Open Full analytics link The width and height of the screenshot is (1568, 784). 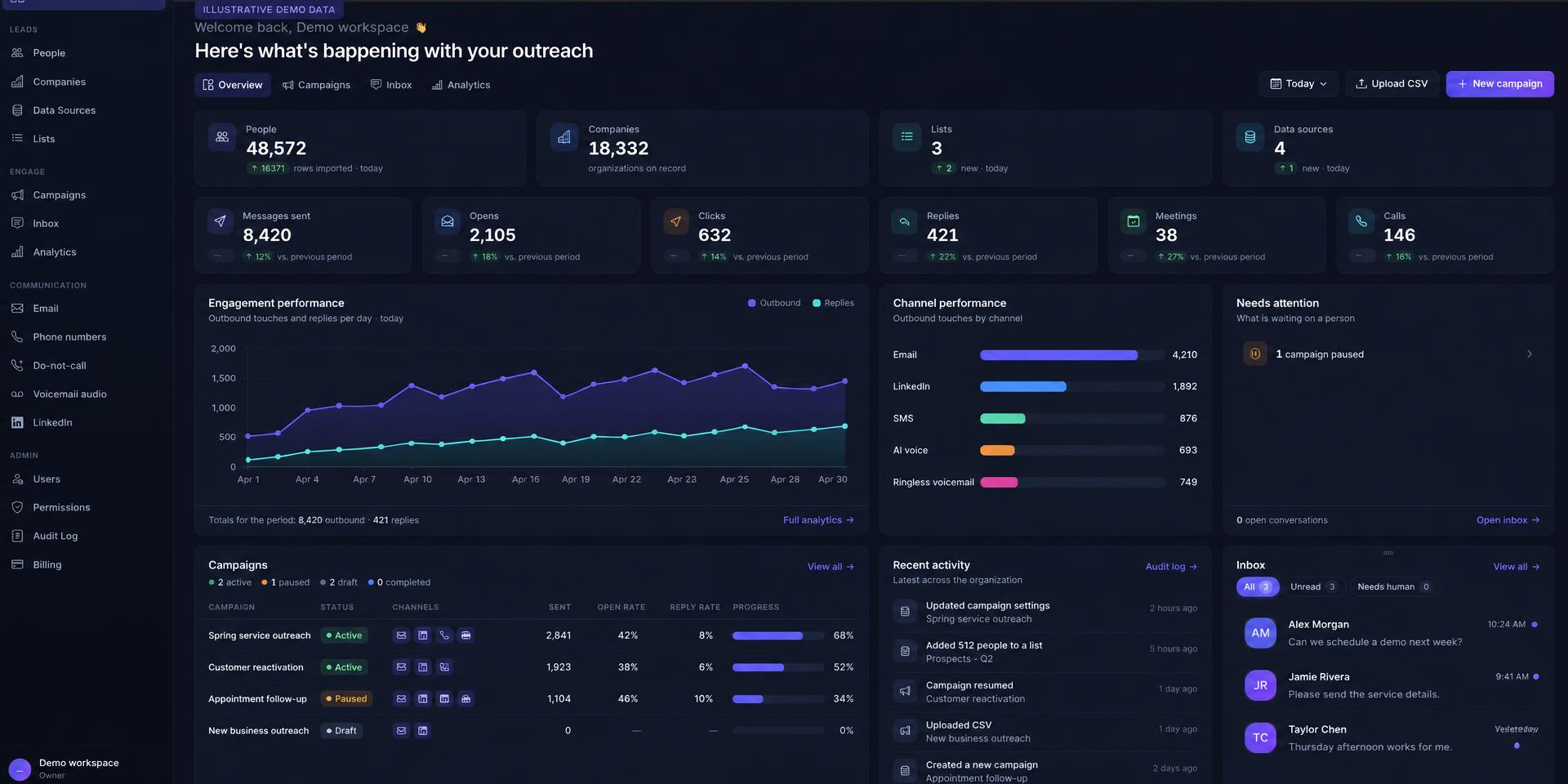(818, 520)
